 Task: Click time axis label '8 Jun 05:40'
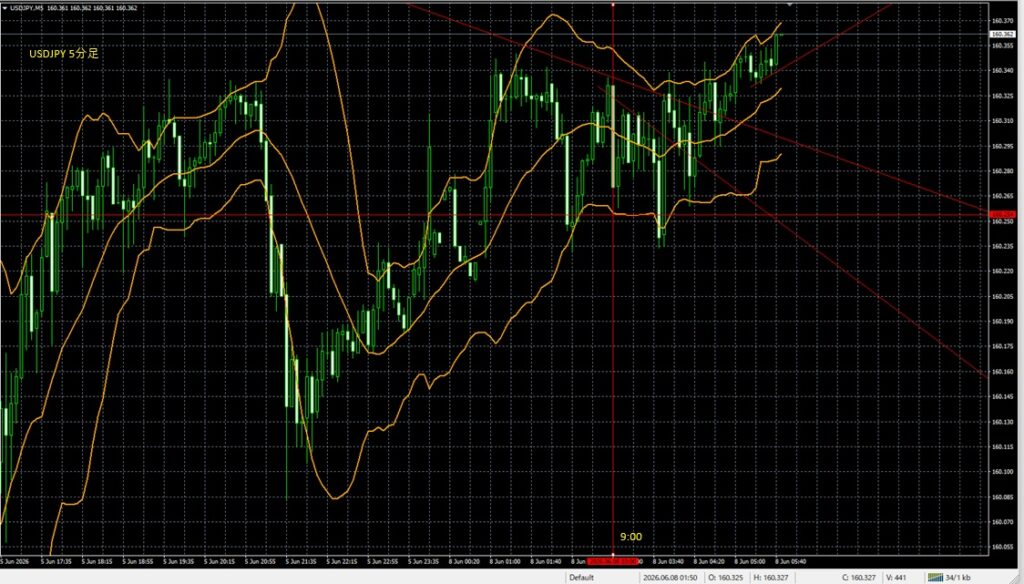[x=791, y=561]
